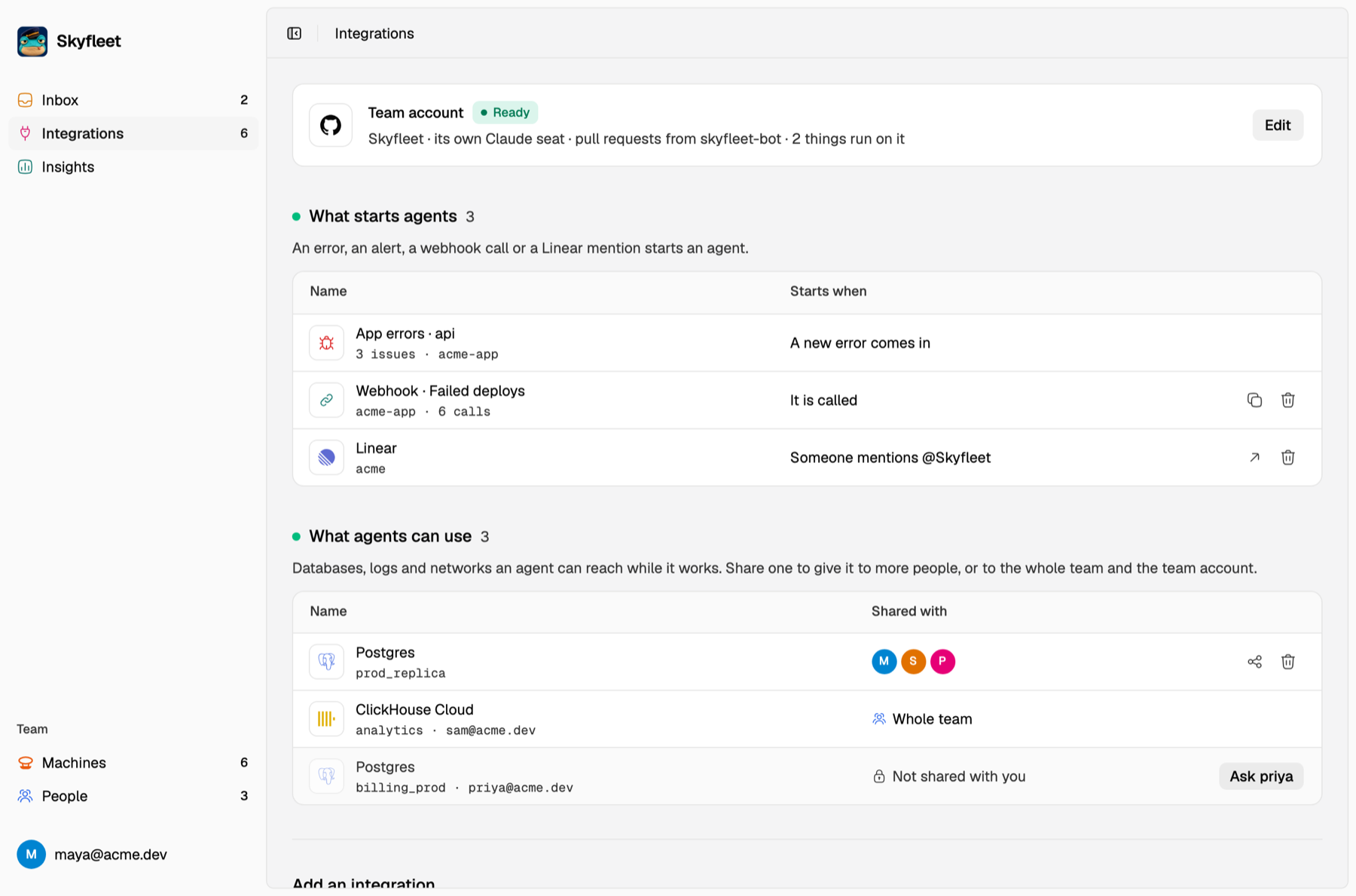Click the 'Starts when' column header

tap(828, 291)
